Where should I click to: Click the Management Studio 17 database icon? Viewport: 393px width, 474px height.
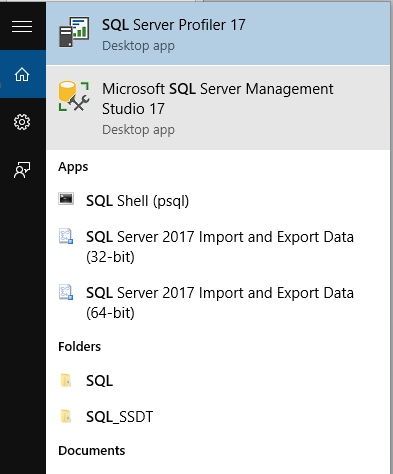pyautogui.click(x=74, y=96)
